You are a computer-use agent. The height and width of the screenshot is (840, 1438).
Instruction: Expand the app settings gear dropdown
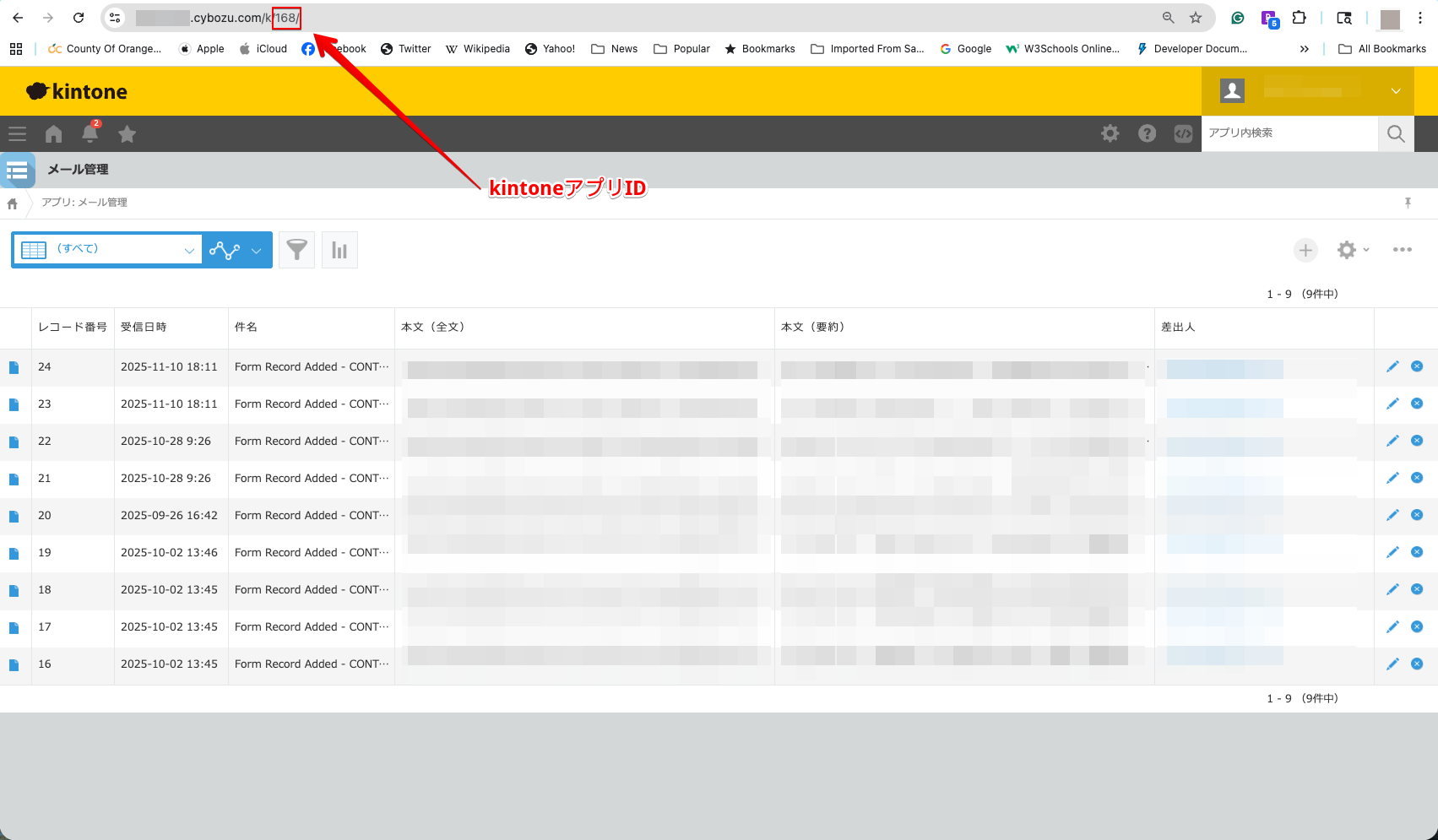pyautogui.click(x=1353, y=250)
